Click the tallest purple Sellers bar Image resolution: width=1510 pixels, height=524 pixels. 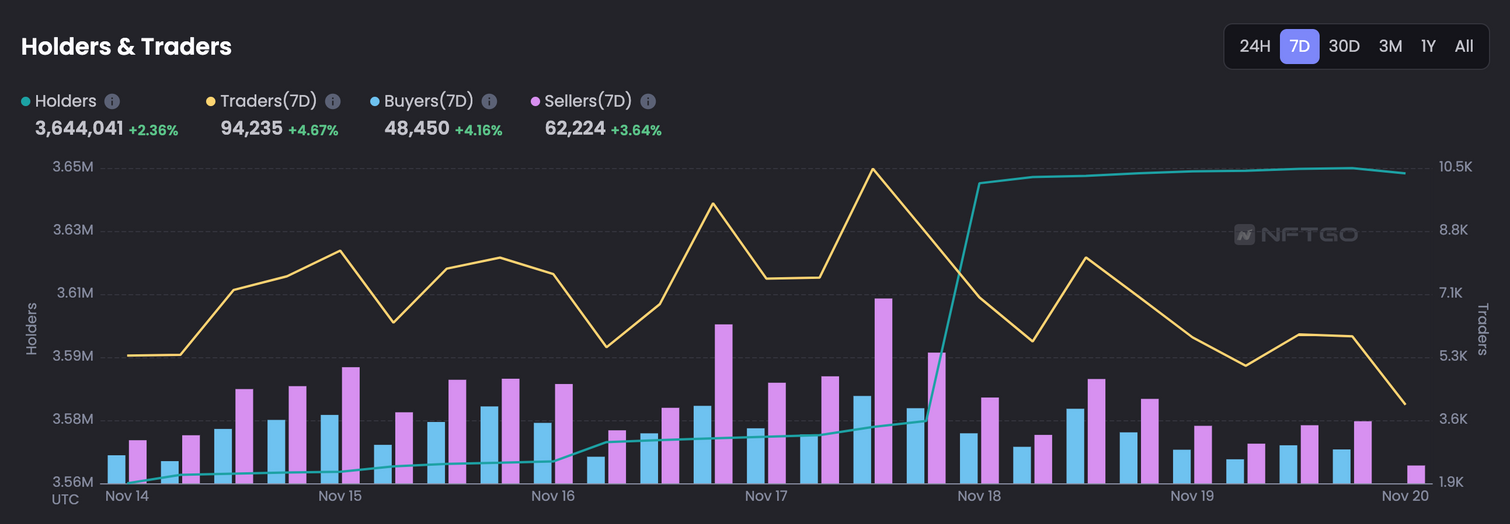(883, 390)
